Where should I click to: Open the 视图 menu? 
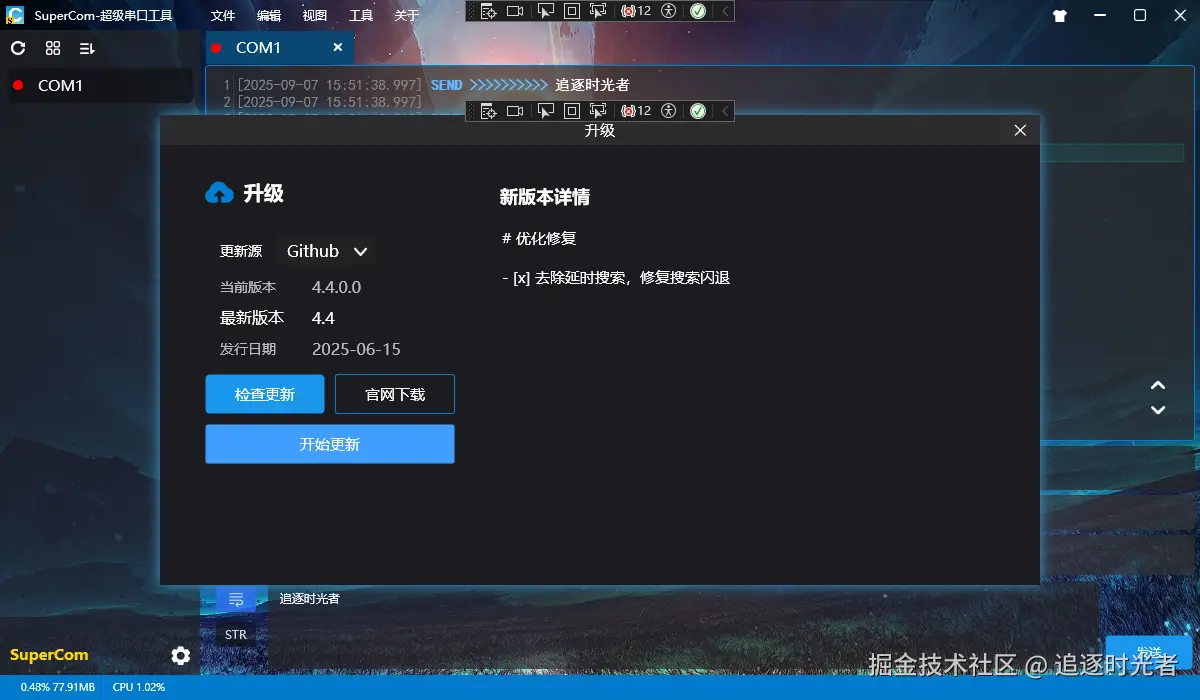(315, 15)
